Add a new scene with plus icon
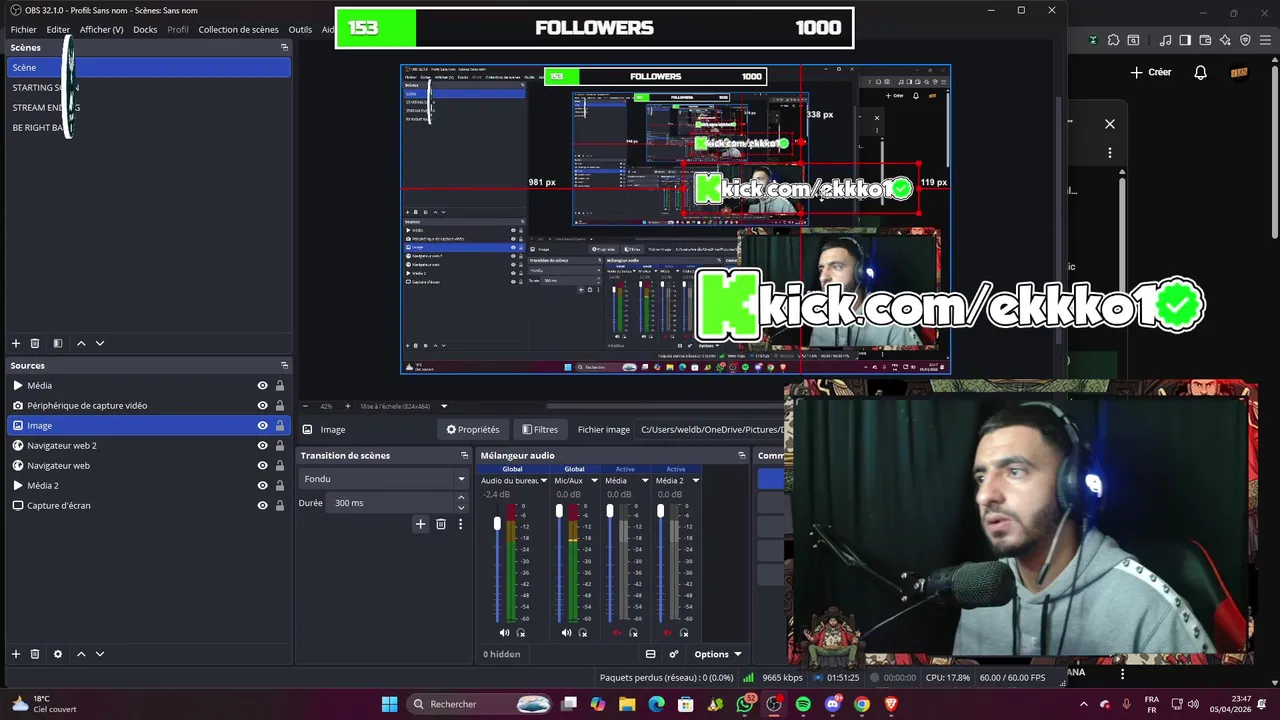The height and width of the screenshot is (720, 1280). coord(15,343)
